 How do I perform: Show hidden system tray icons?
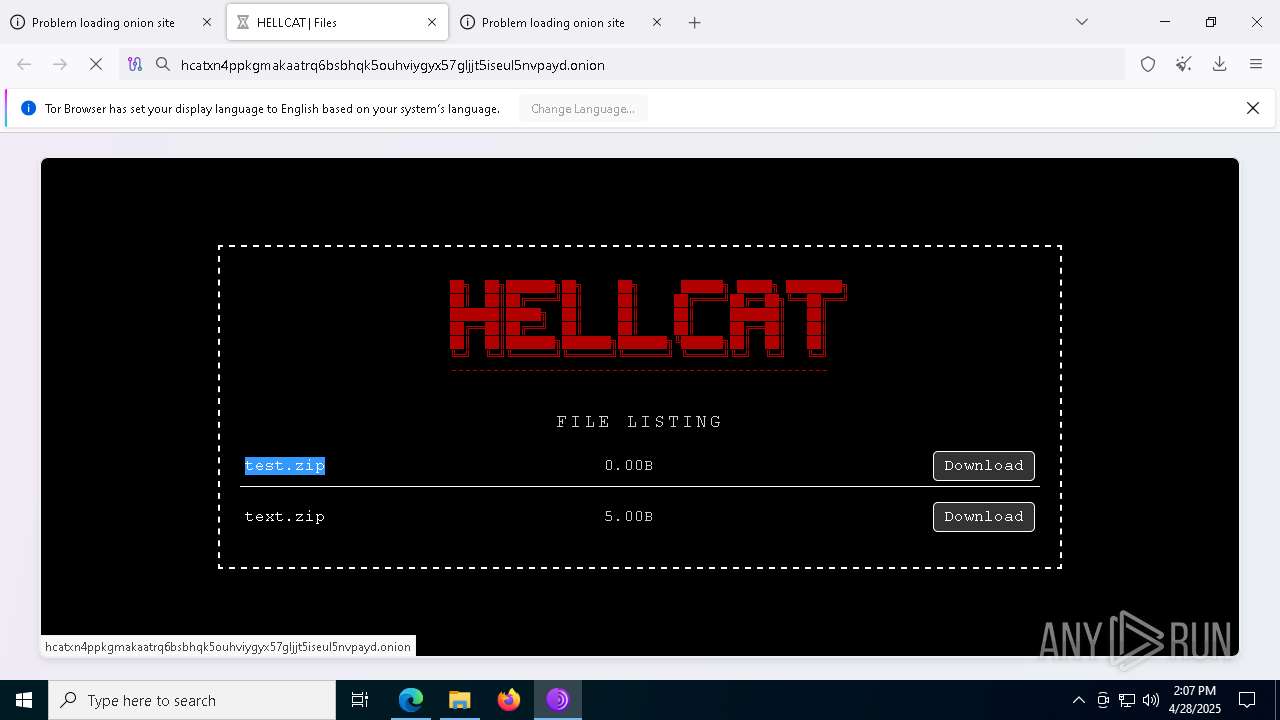click(x=1078, y=700)
